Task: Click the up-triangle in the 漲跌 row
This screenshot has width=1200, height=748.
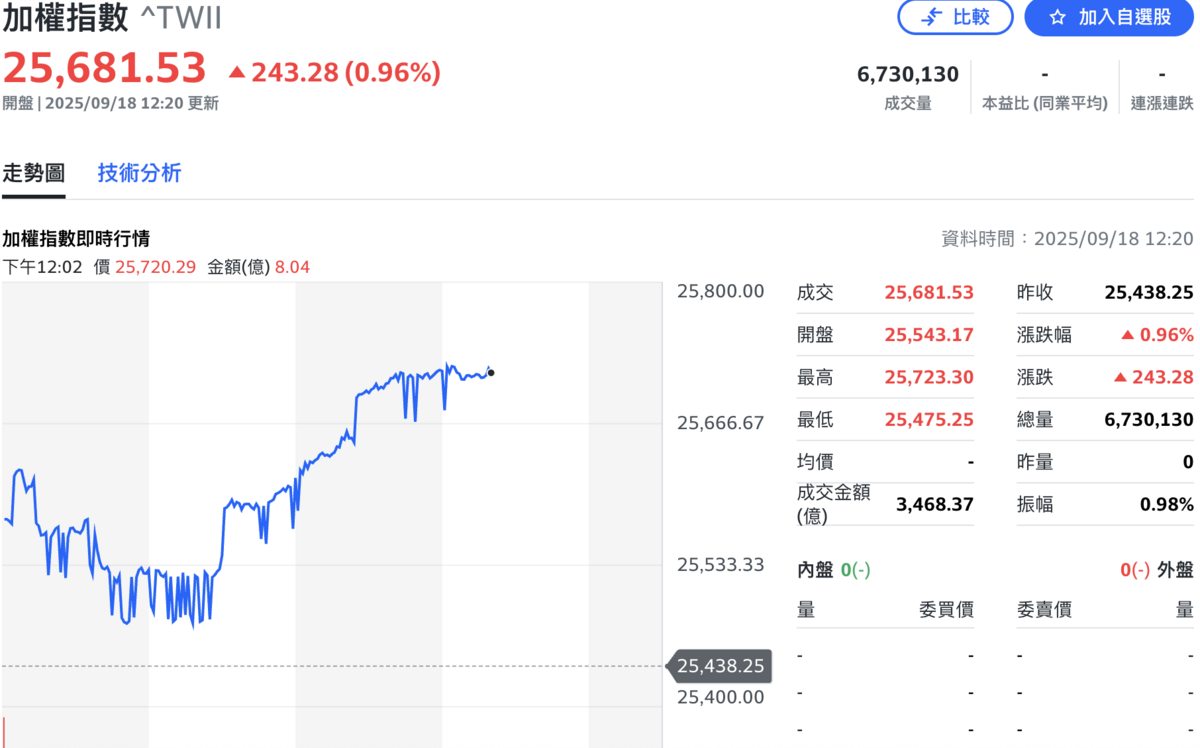Action: click(x=1121, y=377)
